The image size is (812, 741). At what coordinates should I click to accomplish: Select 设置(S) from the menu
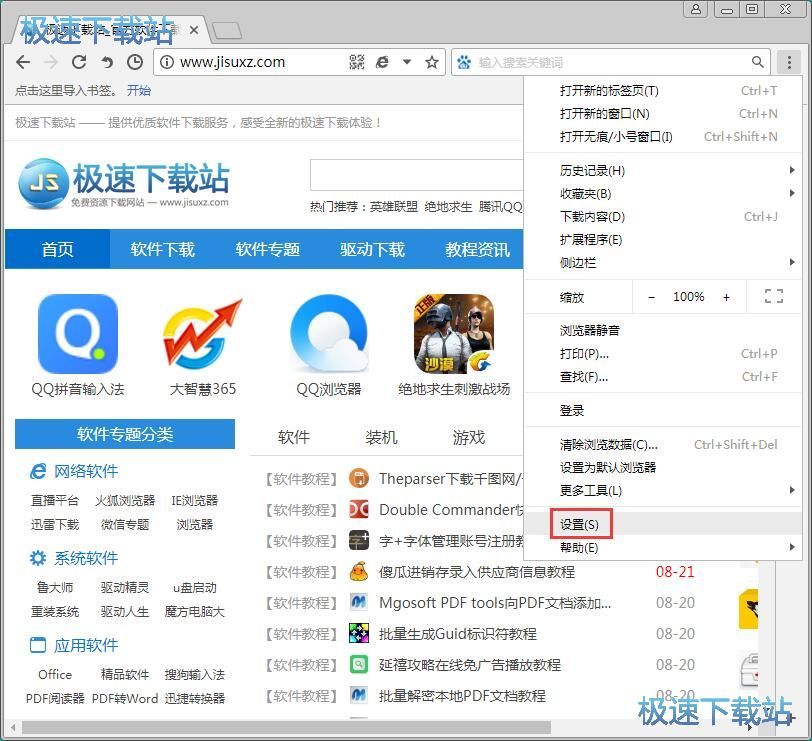pyautogui.click(x=580, y=524)
